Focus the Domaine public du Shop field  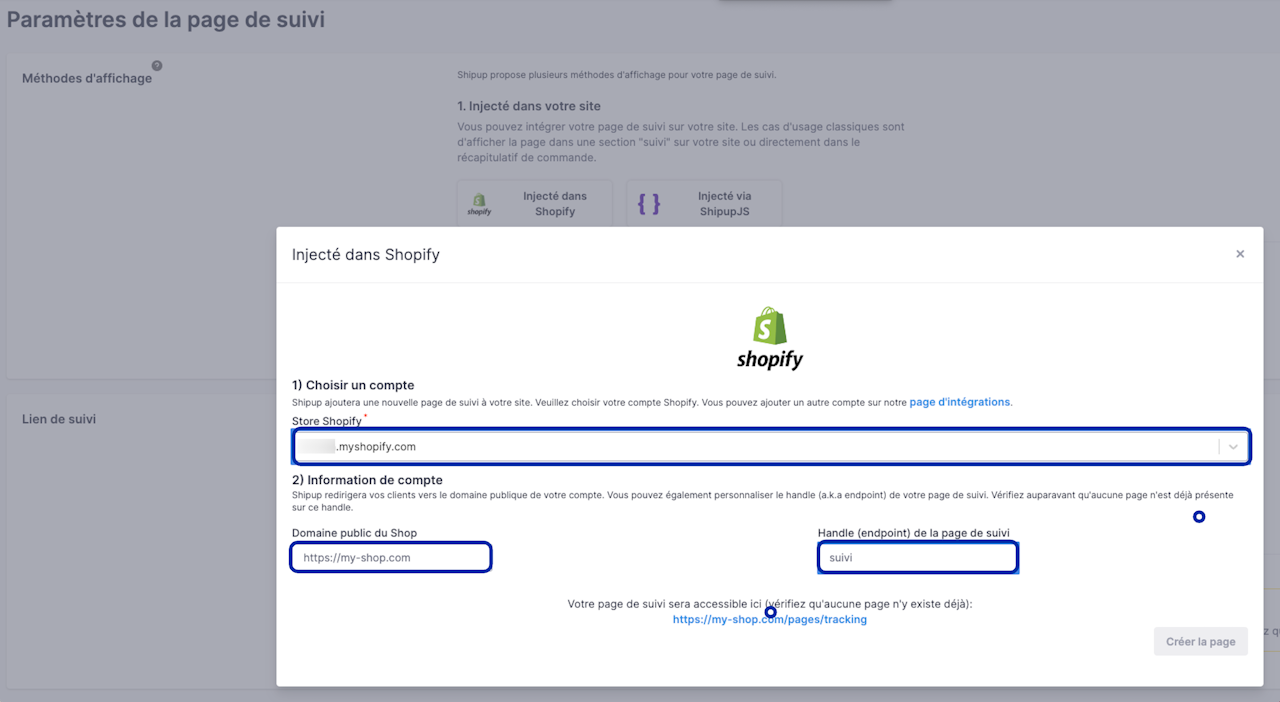(x=391, y=557)
